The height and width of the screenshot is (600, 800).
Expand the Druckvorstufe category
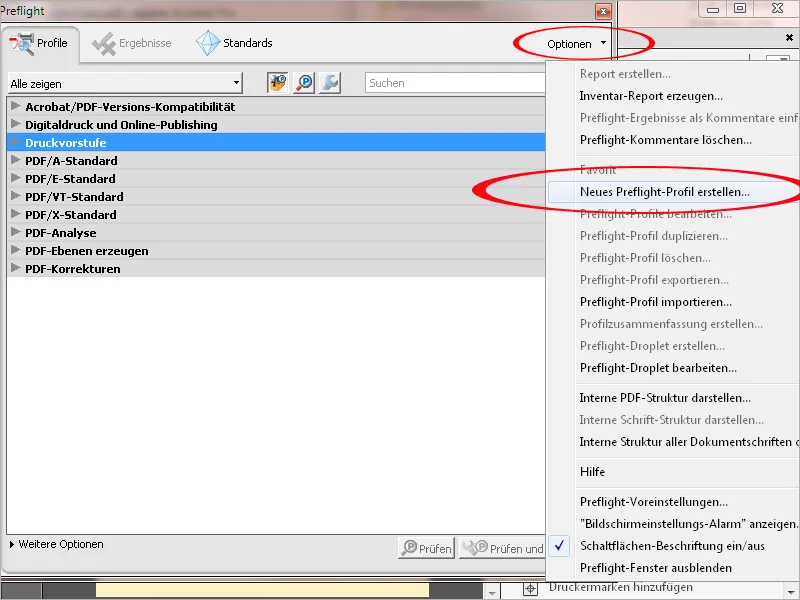(x=15, y=141)
